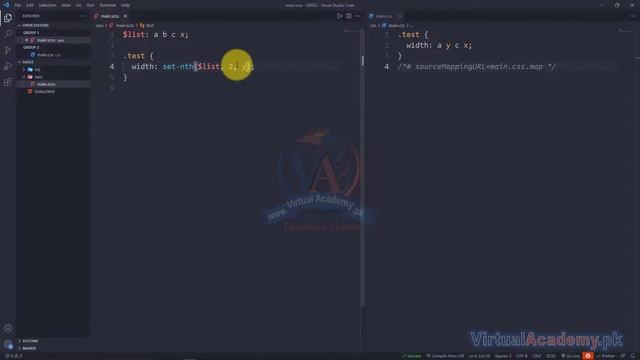Viewport: 640px width, 360px height.
Task: Click Compile Hero status bar item
Action: pyautogui.click(x=445, y=356)
